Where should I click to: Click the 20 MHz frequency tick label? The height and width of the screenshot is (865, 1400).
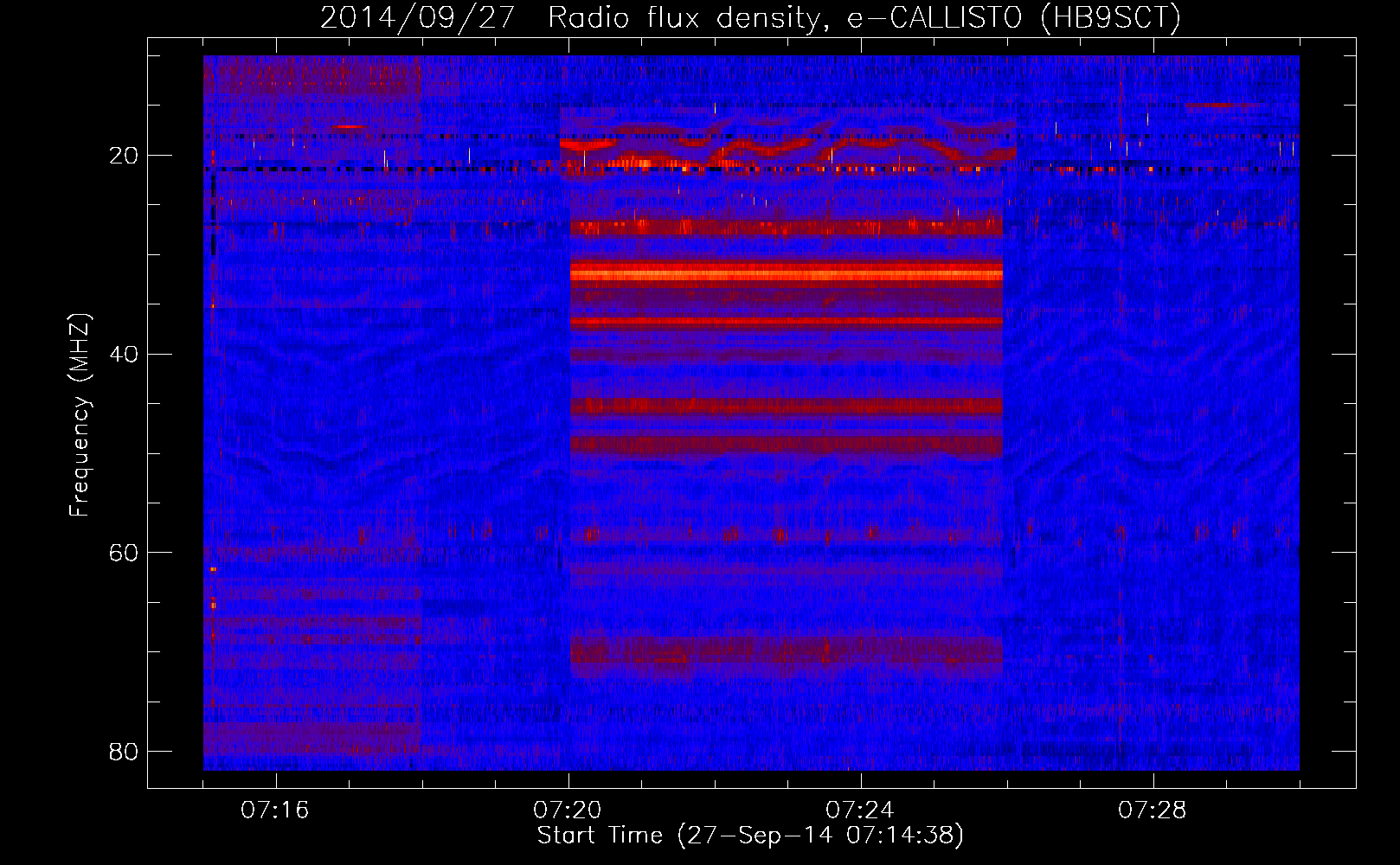[x=124, y=156]
